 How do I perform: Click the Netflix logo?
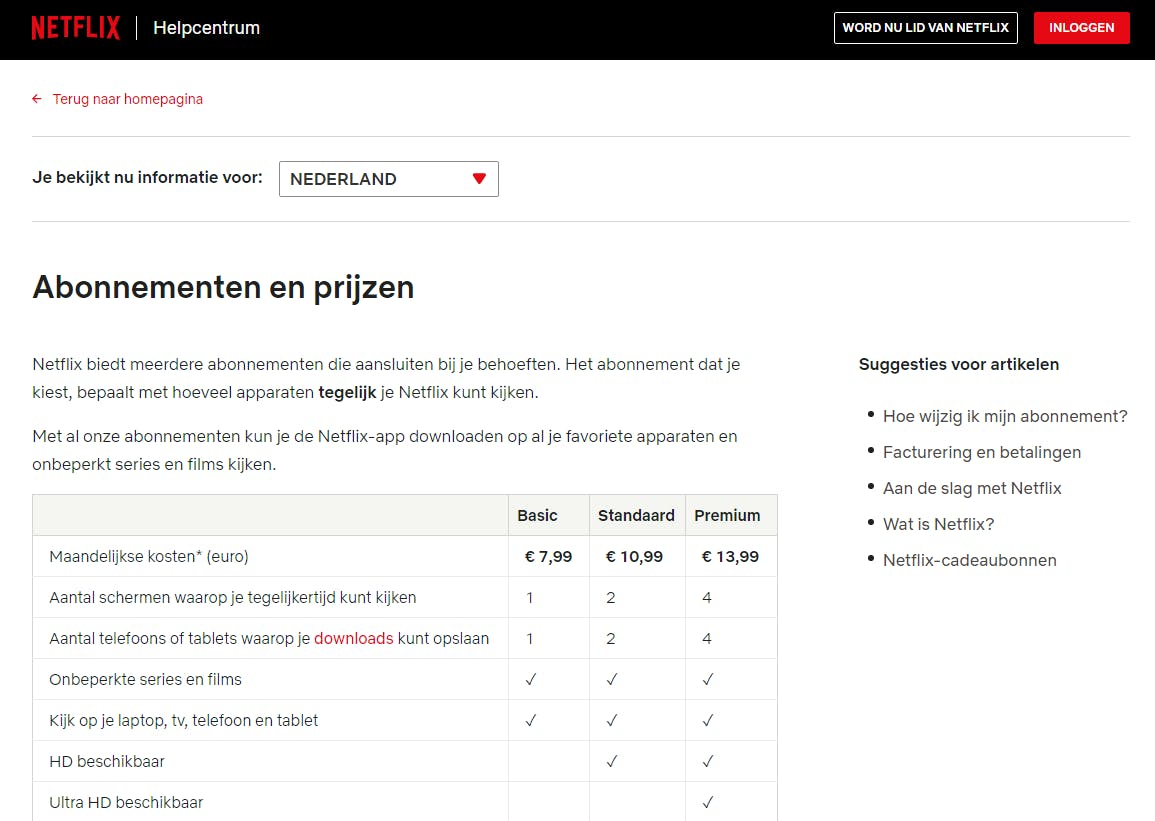pyautogui.click(x=75, y=28)
